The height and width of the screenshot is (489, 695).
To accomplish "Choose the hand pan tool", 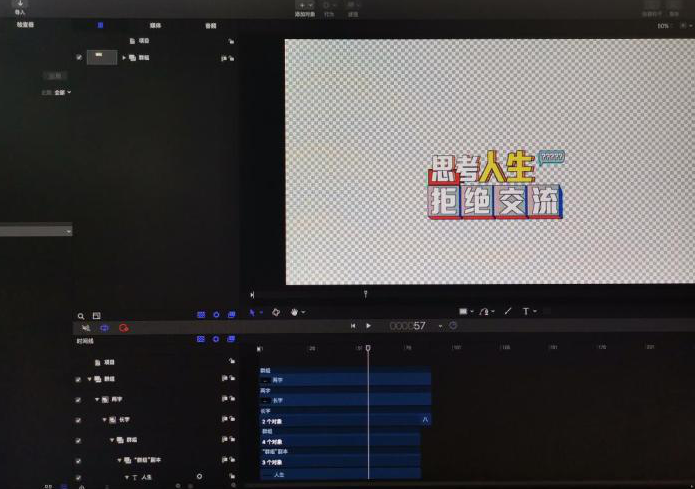I will click(x=294, y=312).
